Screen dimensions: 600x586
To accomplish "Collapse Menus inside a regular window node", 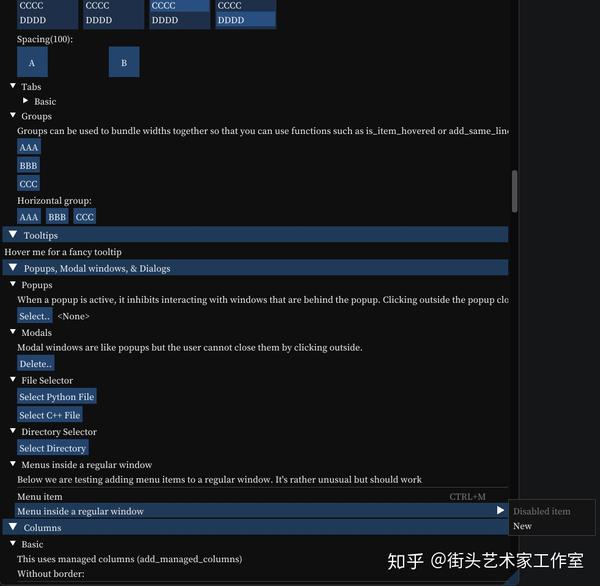I will (x=13, y=464).
